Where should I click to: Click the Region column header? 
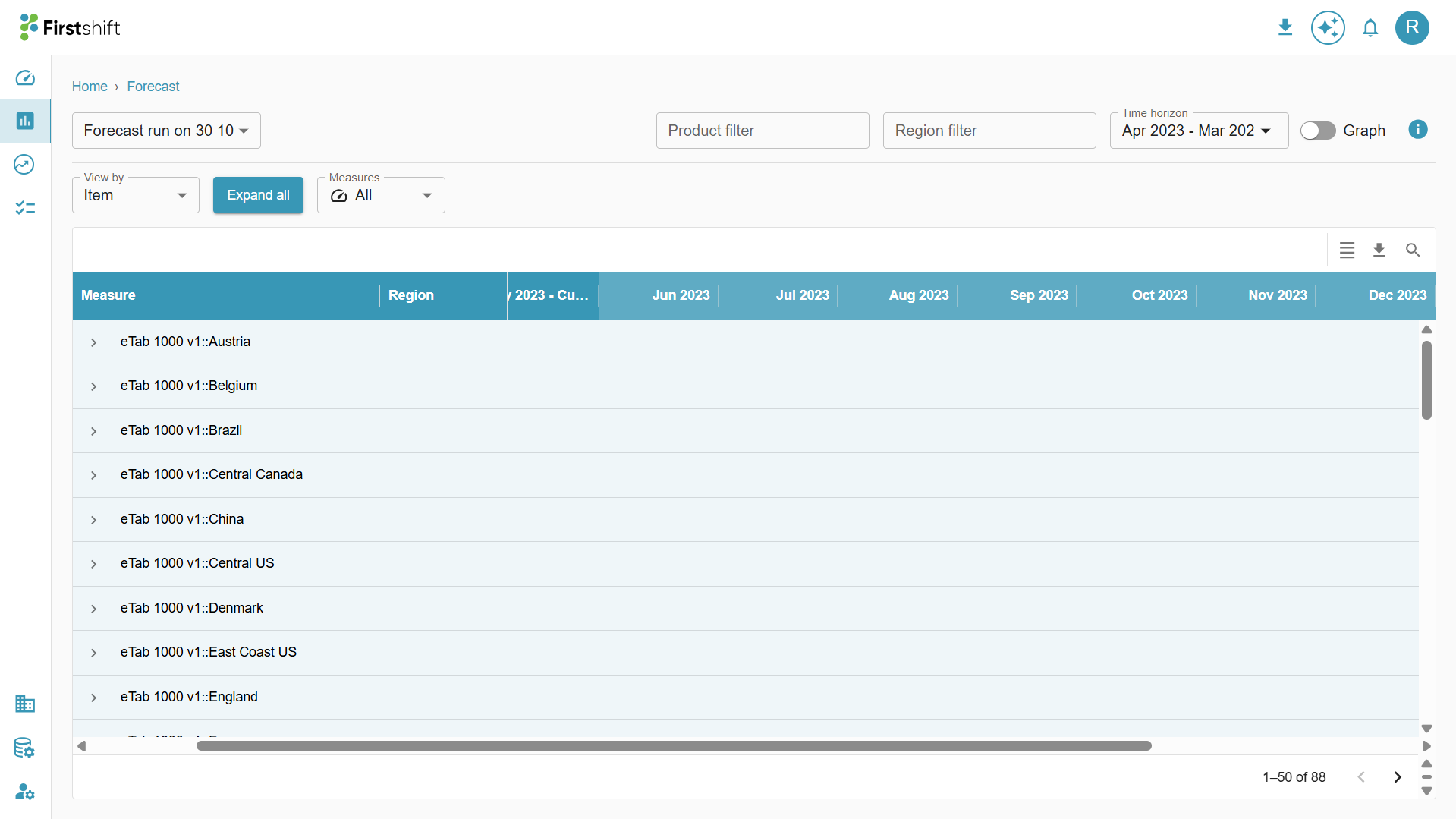443,295
